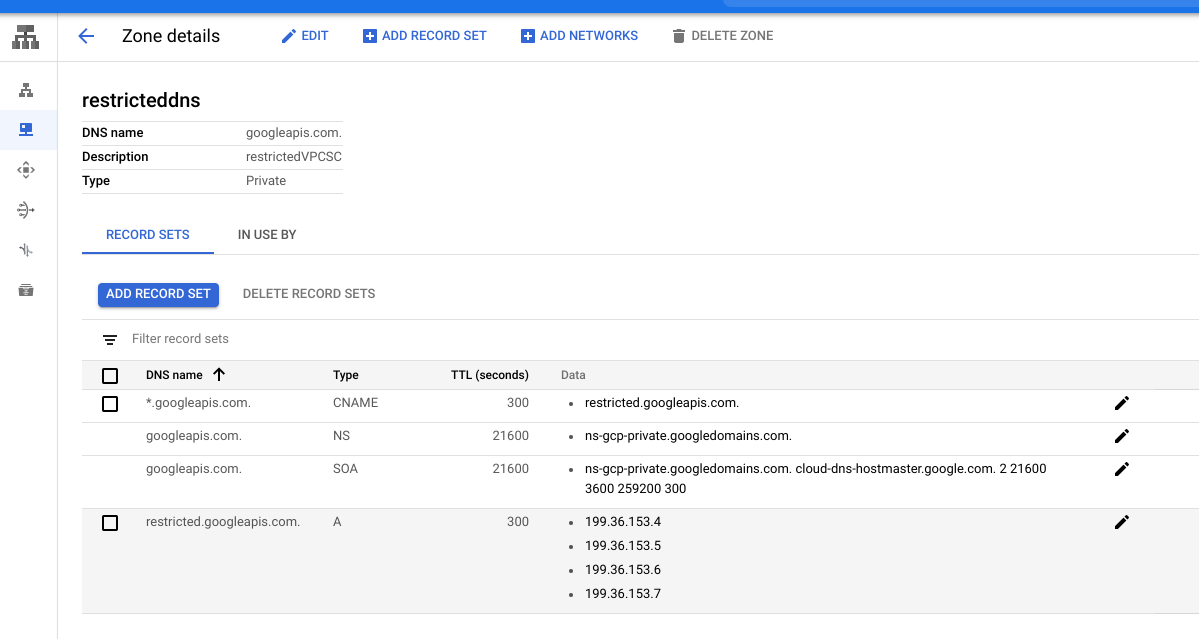1199x639 pixels.
Task: Check the select-all checkbox in table header
Action: click(110, 374)
